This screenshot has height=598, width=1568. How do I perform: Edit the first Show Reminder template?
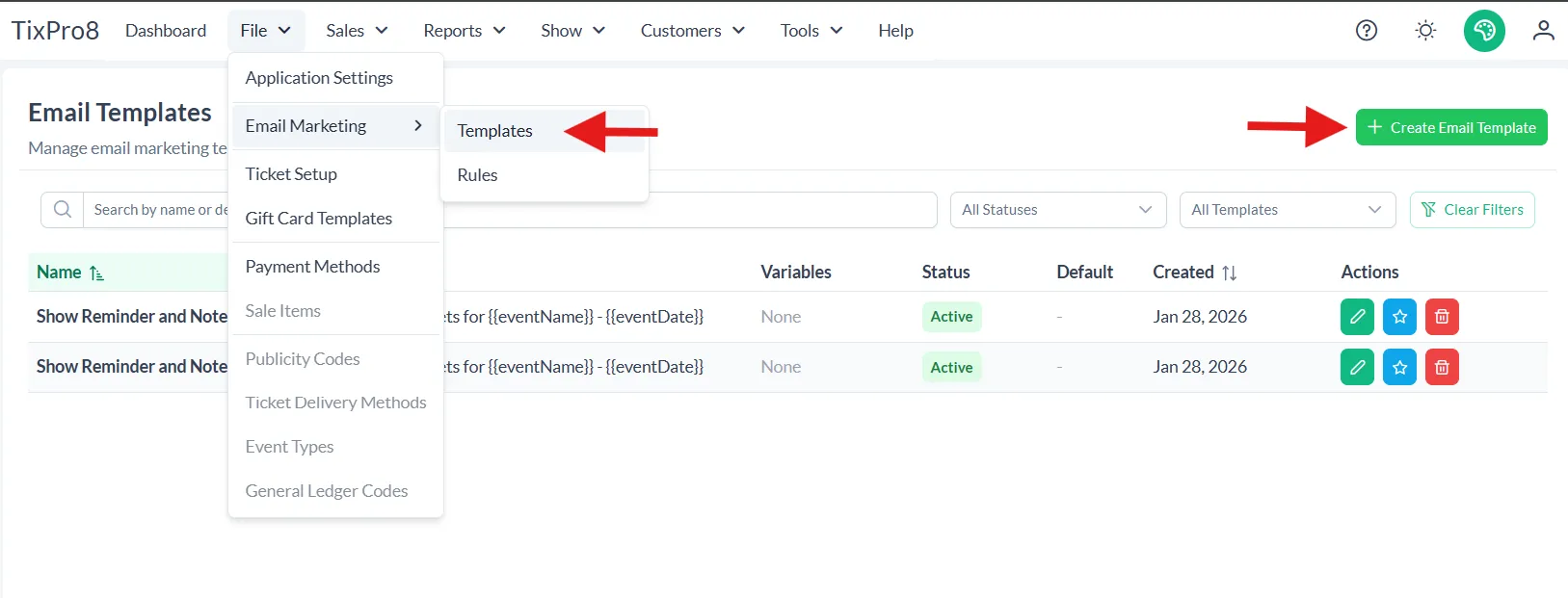(x=1357, y=317)
